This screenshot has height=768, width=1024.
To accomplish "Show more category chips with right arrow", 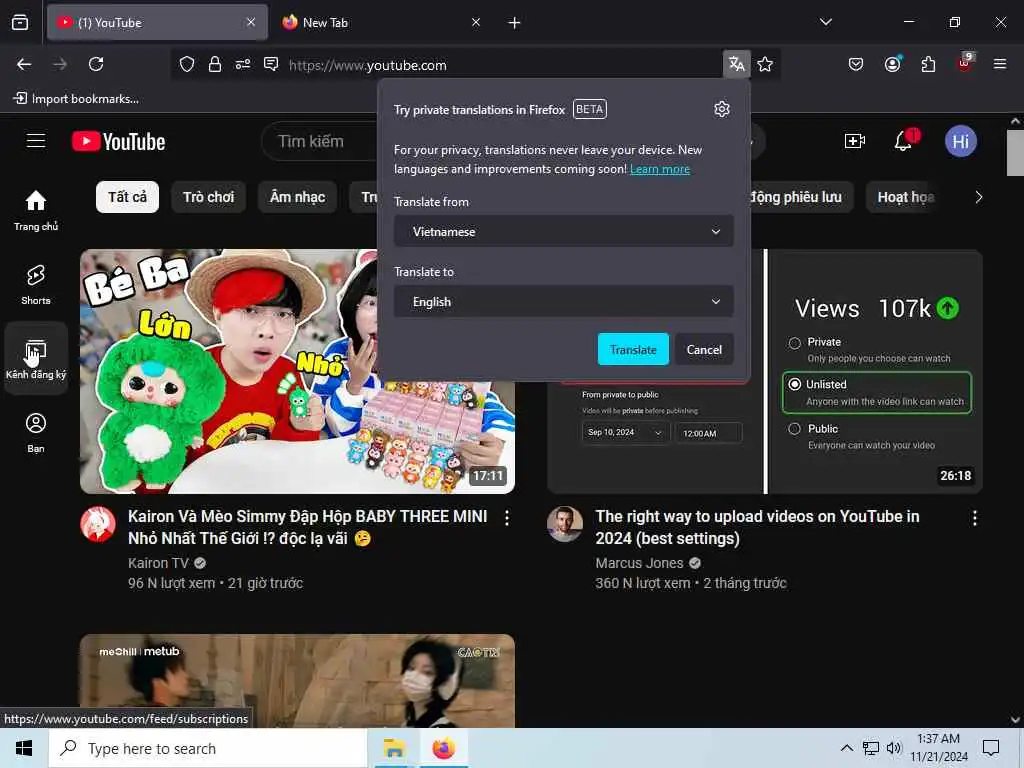I will click(x=978, y=197).
